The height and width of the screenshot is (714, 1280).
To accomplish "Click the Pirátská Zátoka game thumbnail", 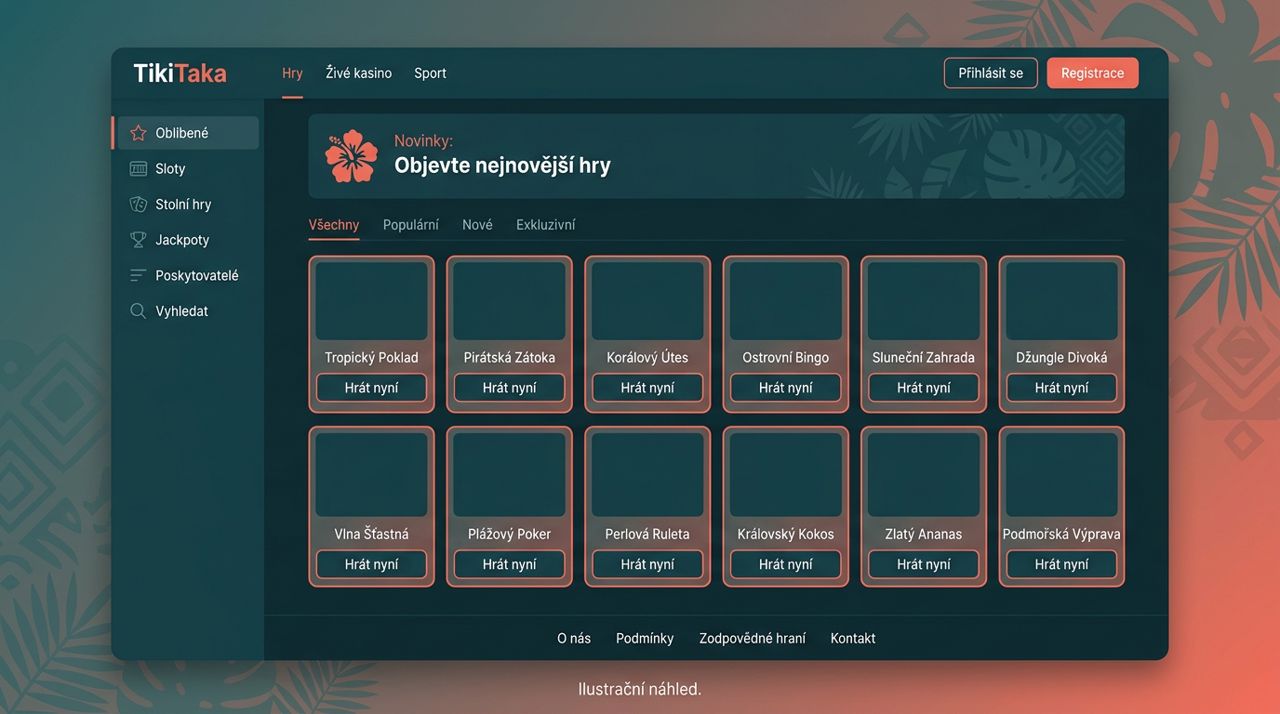I will tap(509, 301).
